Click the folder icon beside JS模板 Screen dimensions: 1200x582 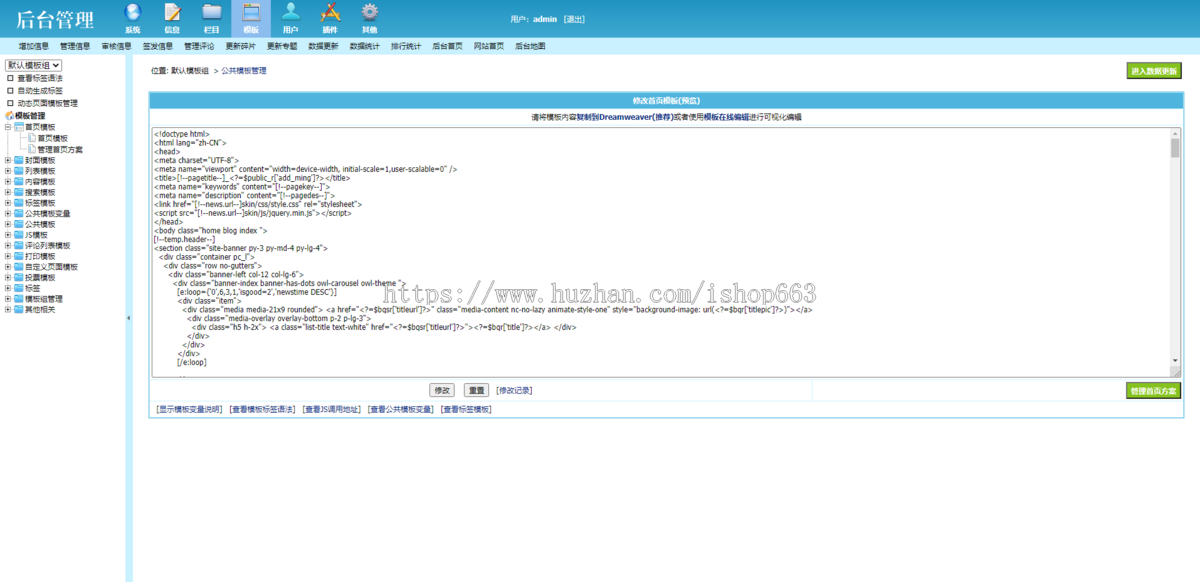click(19, 235)
